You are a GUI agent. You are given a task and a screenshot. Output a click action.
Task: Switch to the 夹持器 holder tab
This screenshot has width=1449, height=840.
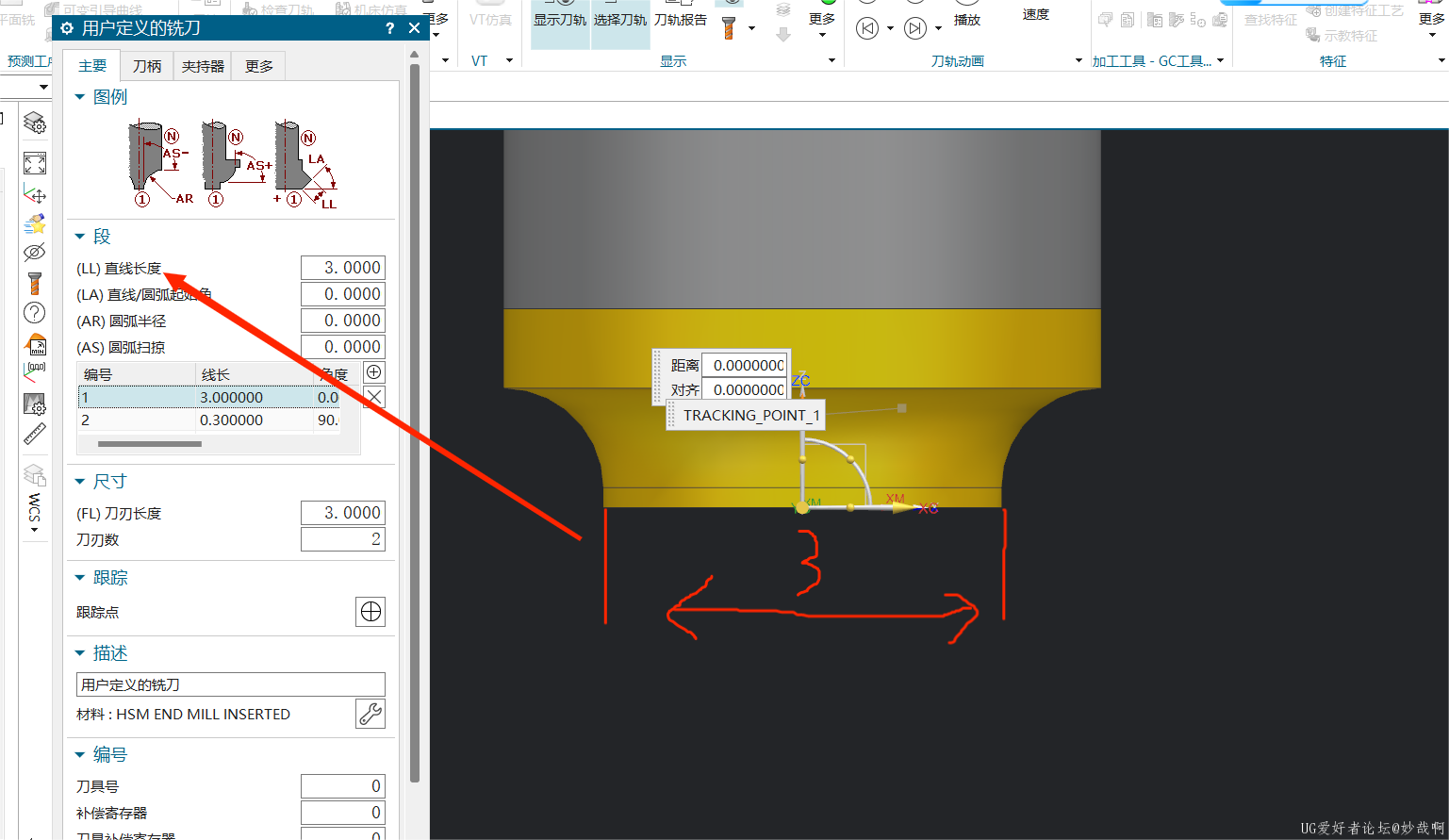click(204, 65)
